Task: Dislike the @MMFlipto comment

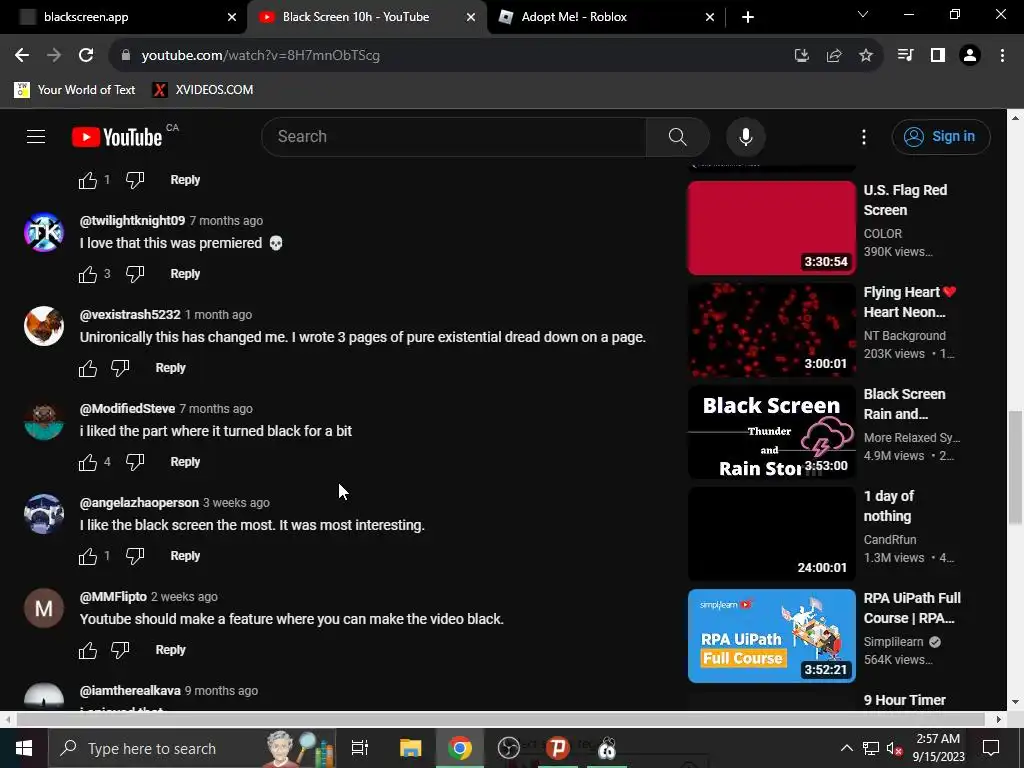Action: pos(120,650)
